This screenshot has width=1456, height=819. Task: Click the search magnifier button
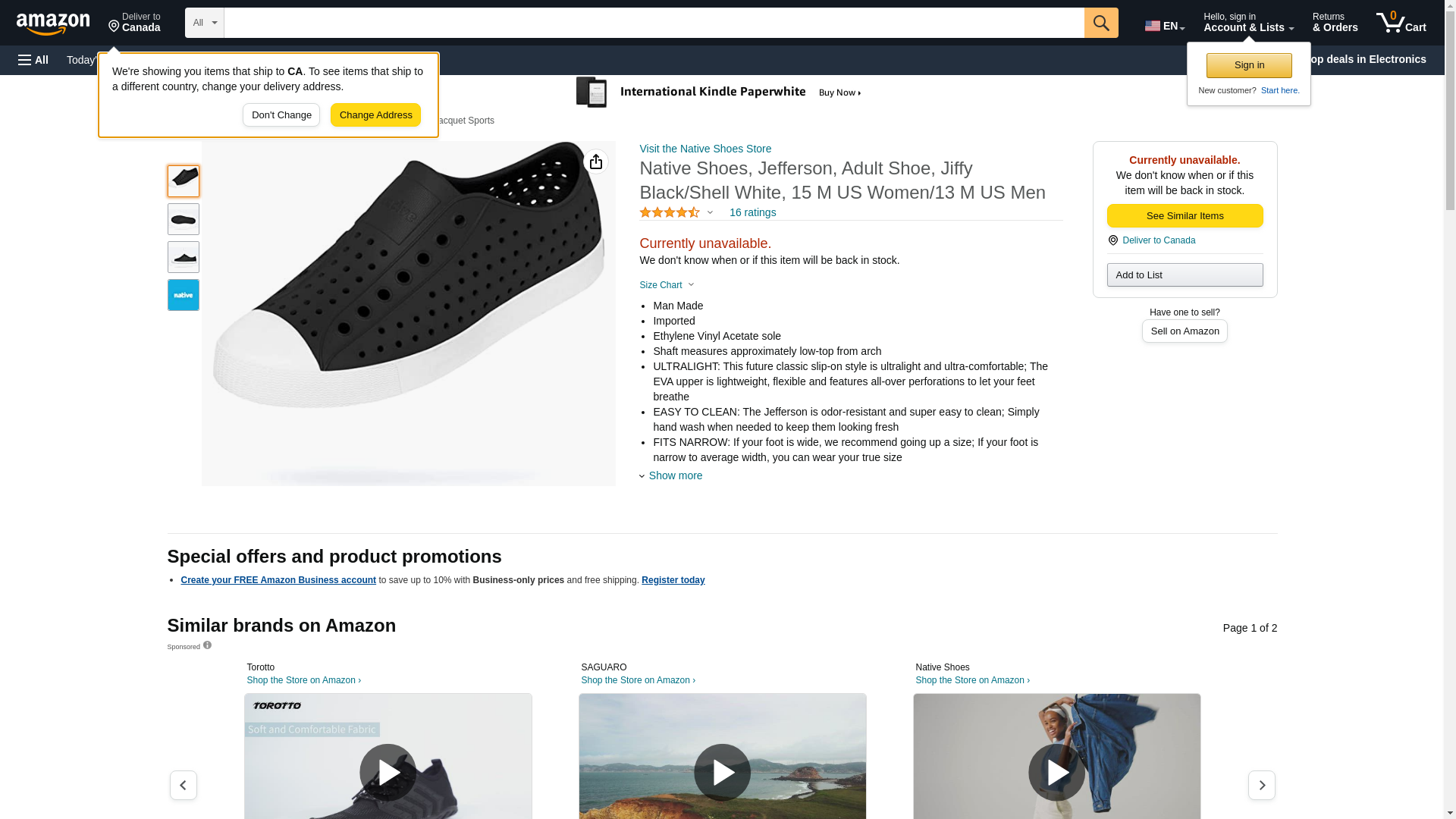click(1100, 23)
